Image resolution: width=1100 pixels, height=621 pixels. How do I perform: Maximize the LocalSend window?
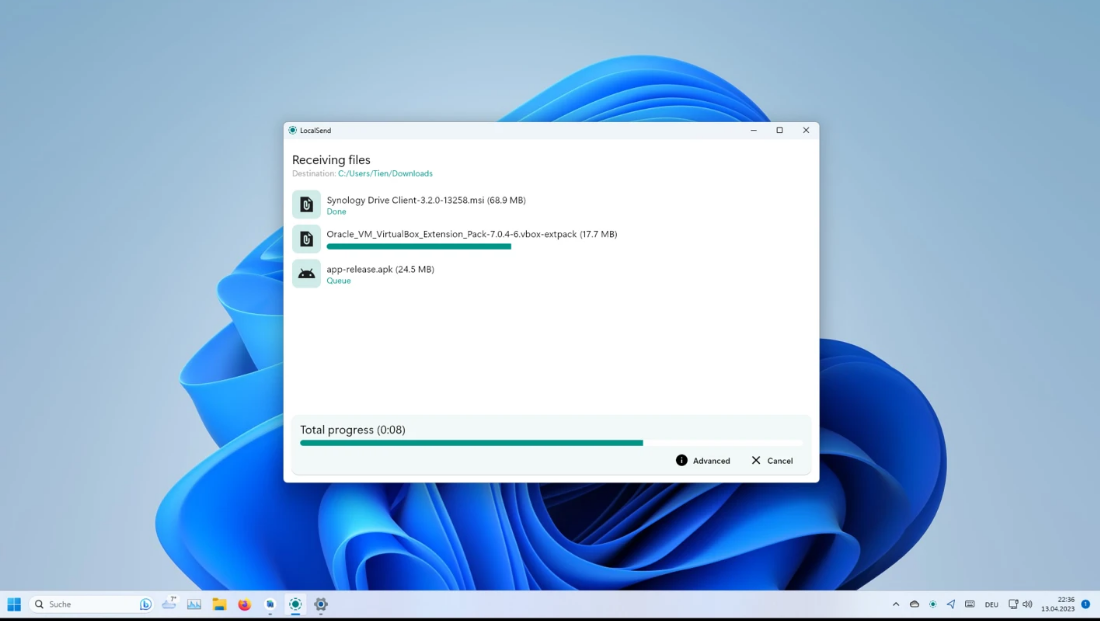779,130
